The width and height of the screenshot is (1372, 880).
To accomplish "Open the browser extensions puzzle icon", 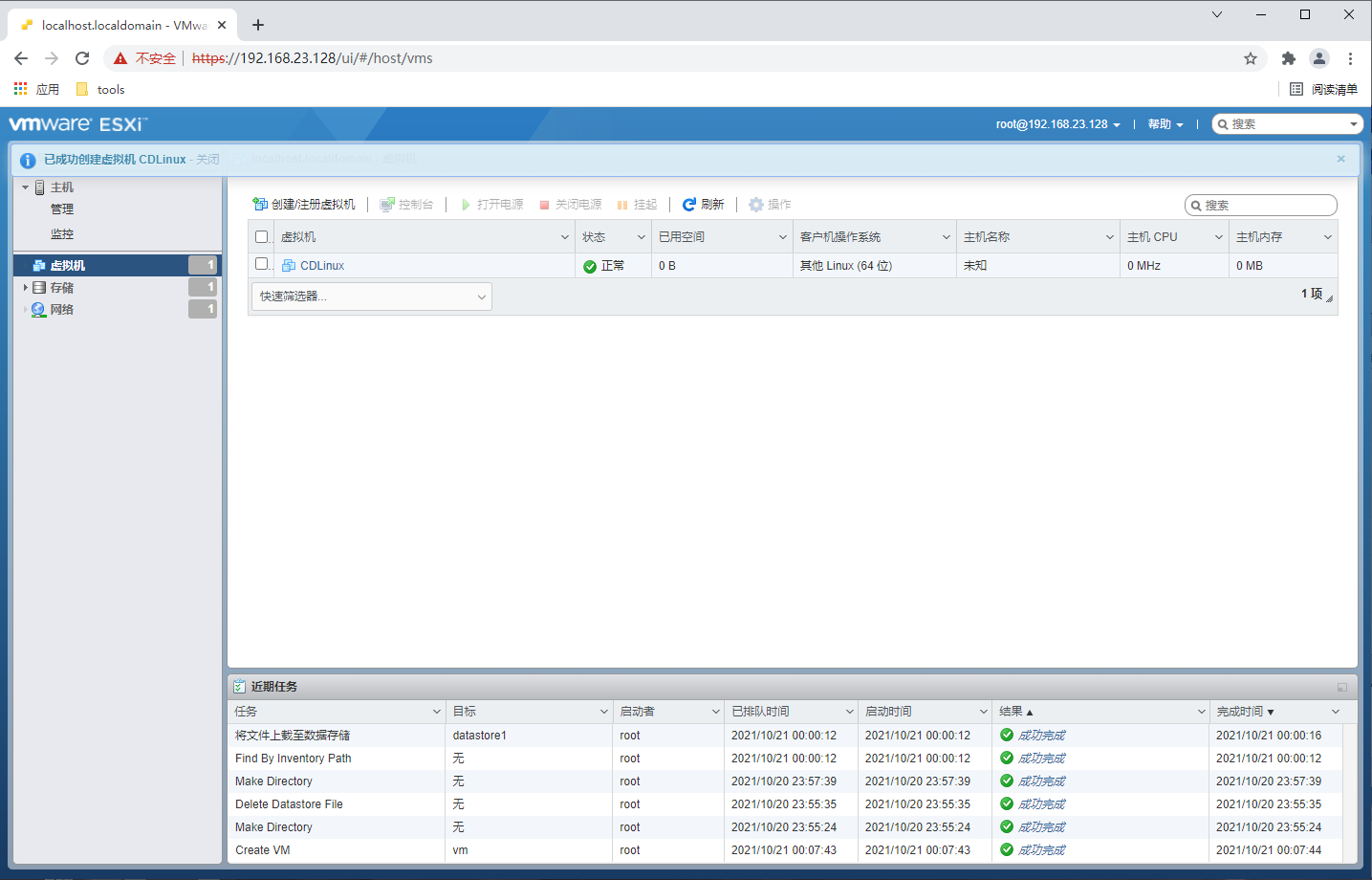I will [1289, 58].
